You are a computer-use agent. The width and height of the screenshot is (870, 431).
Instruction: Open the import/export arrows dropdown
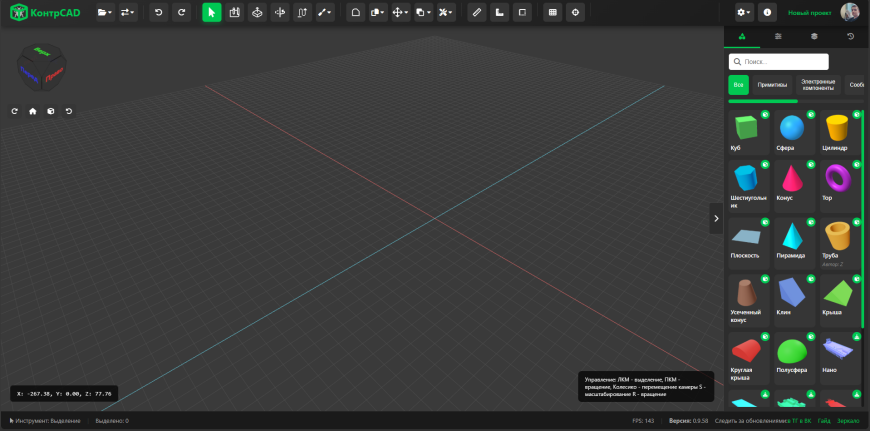pyautogui.click(x=128, y=12)
